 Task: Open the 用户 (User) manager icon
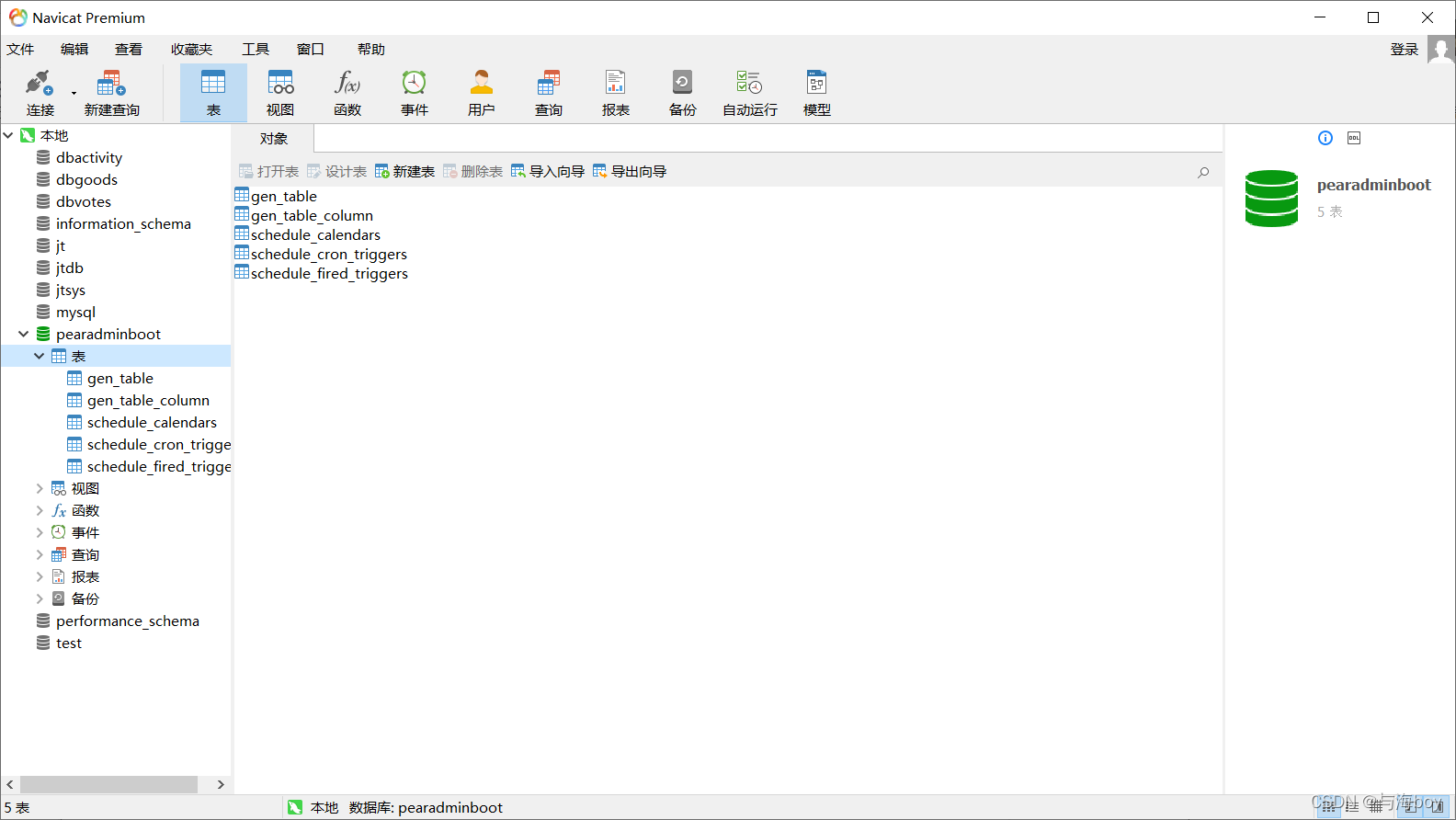point(482,93)
